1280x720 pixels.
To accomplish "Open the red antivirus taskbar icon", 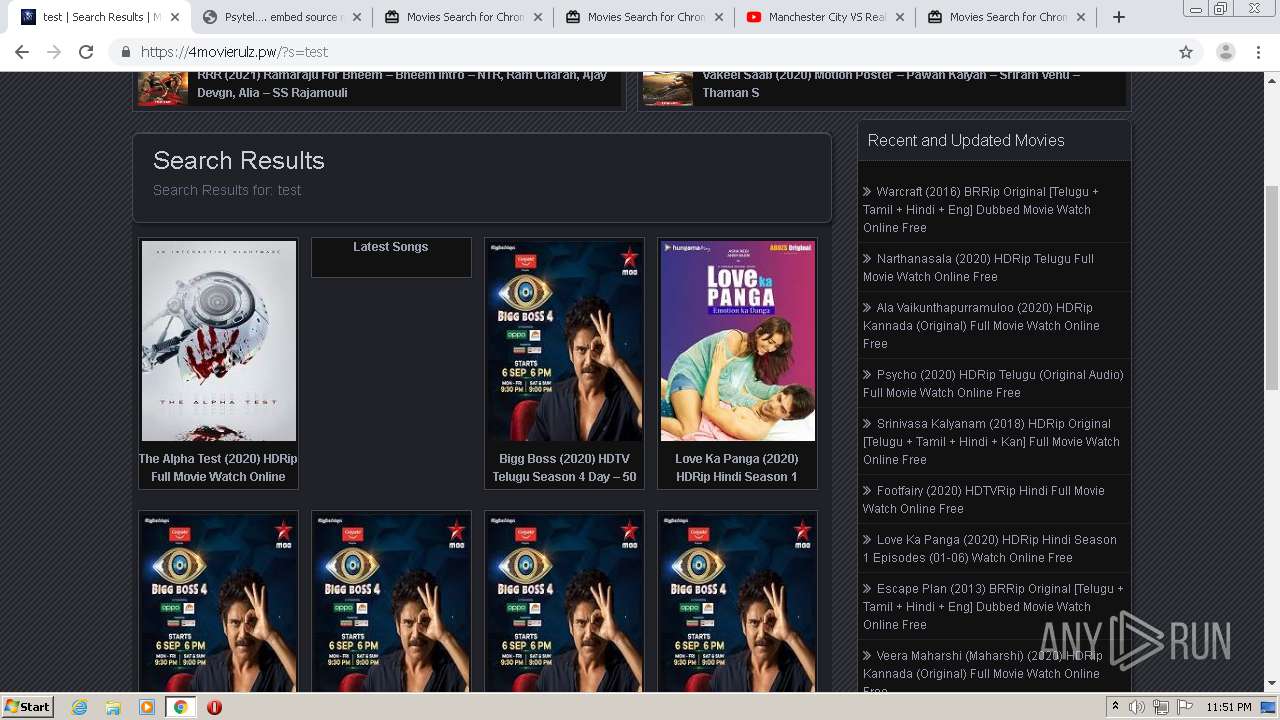I will point(214,707).
